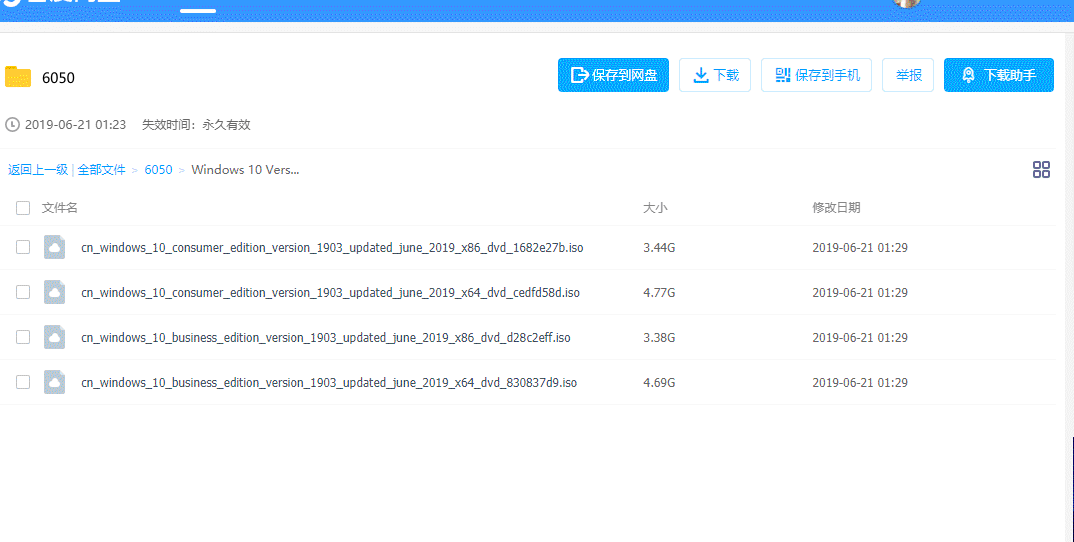The image size is (1074, 542).
Task: Click the share timestamp 2019-06-21 01:23
Action: pyautogui.click(x=75, y=125)
